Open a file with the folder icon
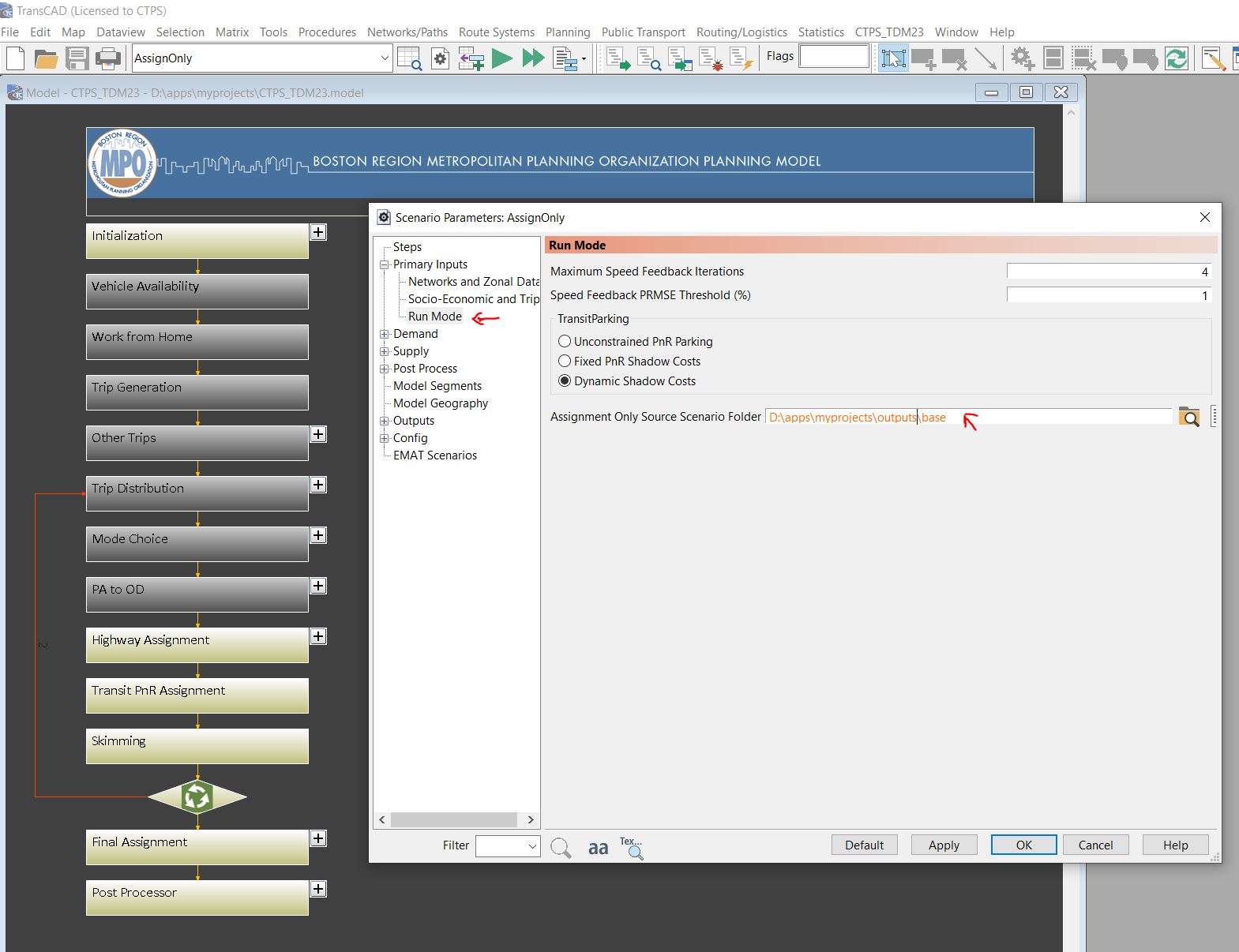1239x952 pixels. coord(47,58)
